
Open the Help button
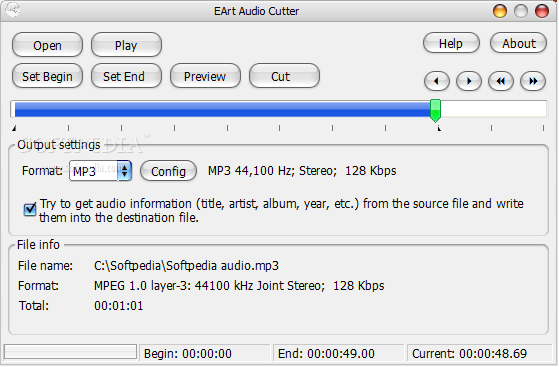451,43
